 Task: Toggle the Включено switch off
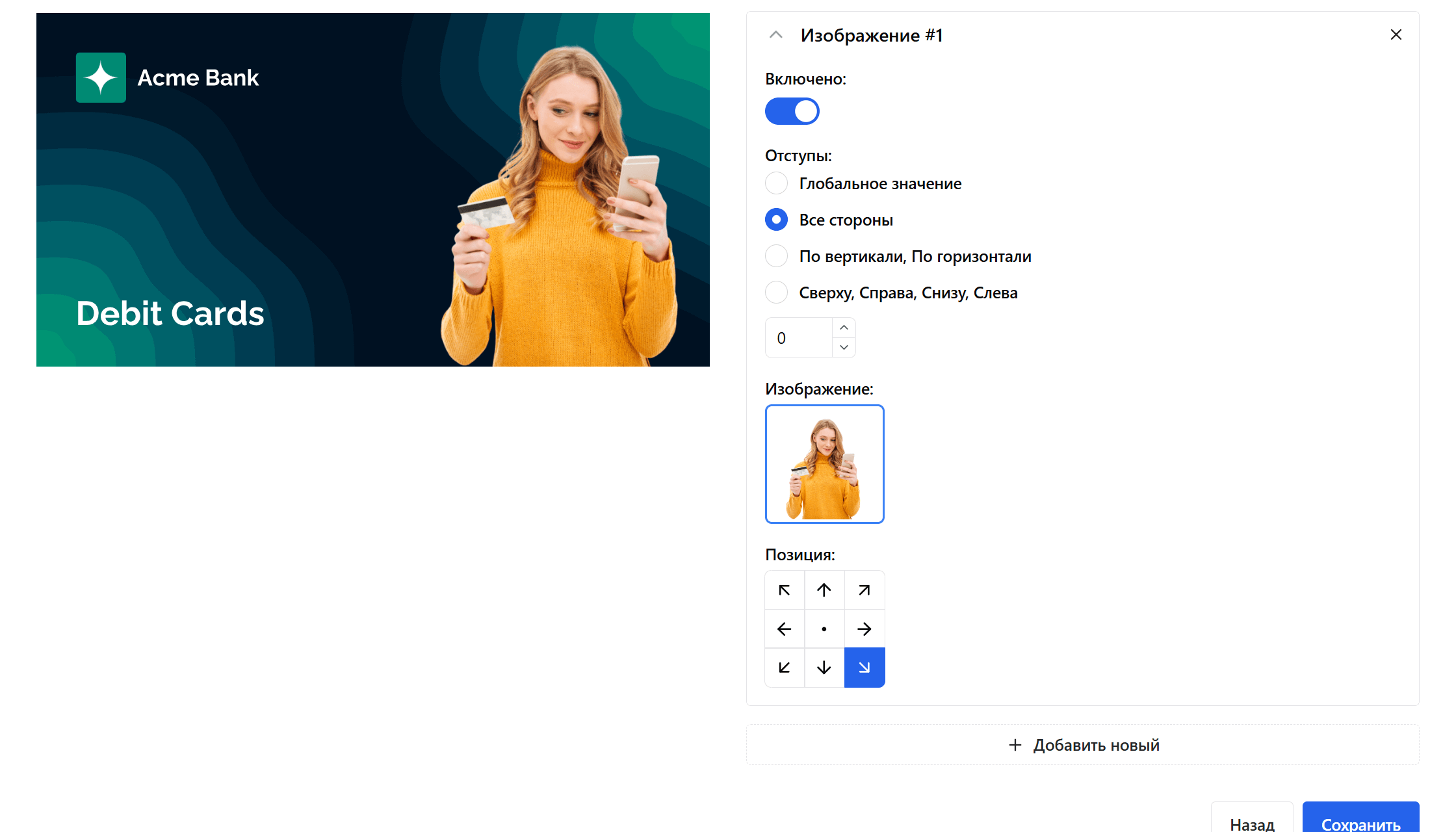point(792,111)
